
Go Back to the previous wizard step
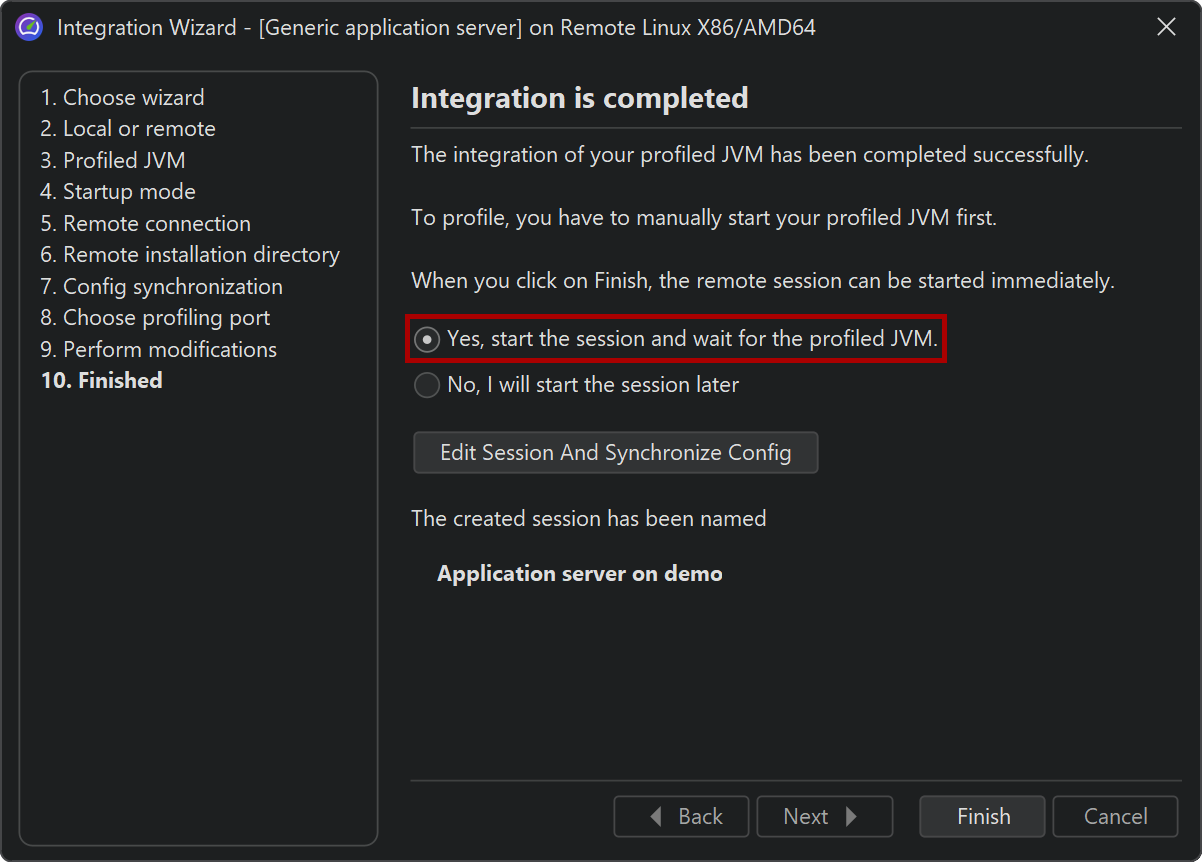[681, 817]
